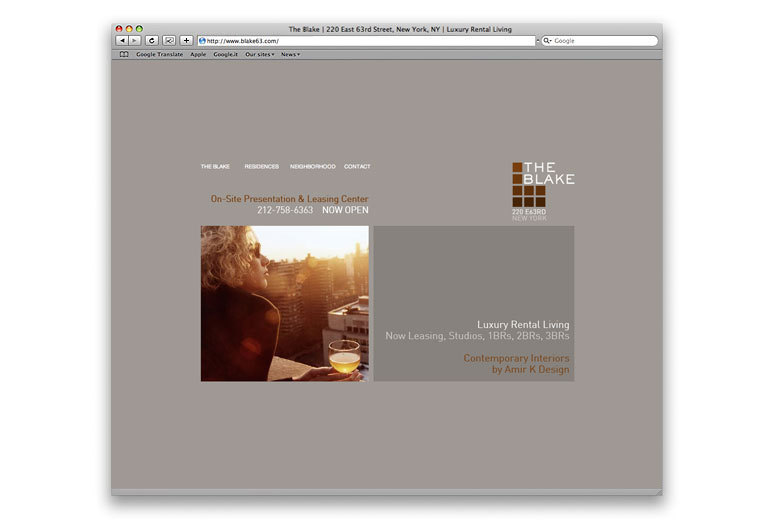Go back with the Safari back arrow
This screenshot has height=521, width=782.
click(123, 40)
